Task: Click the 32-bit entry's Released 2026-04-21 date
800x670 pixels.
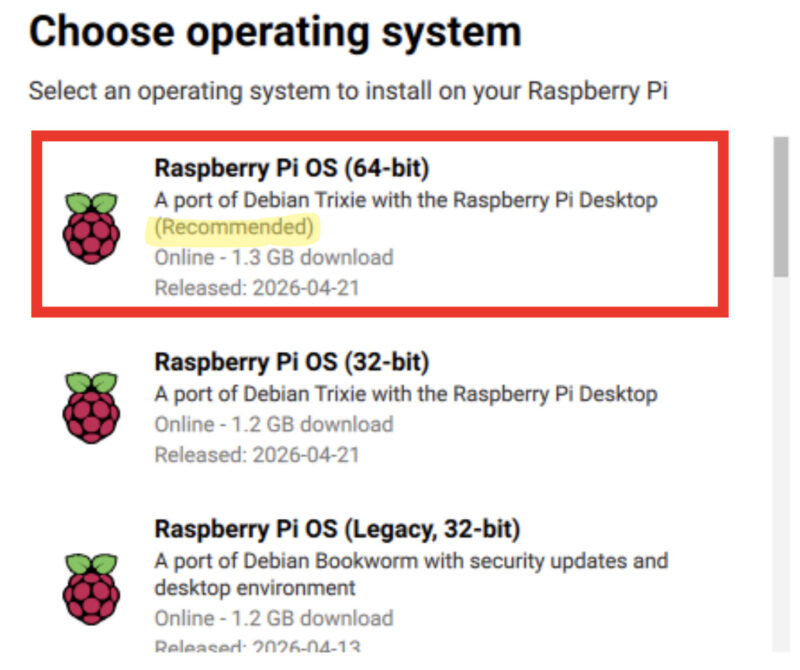Action: pos(257,455)
